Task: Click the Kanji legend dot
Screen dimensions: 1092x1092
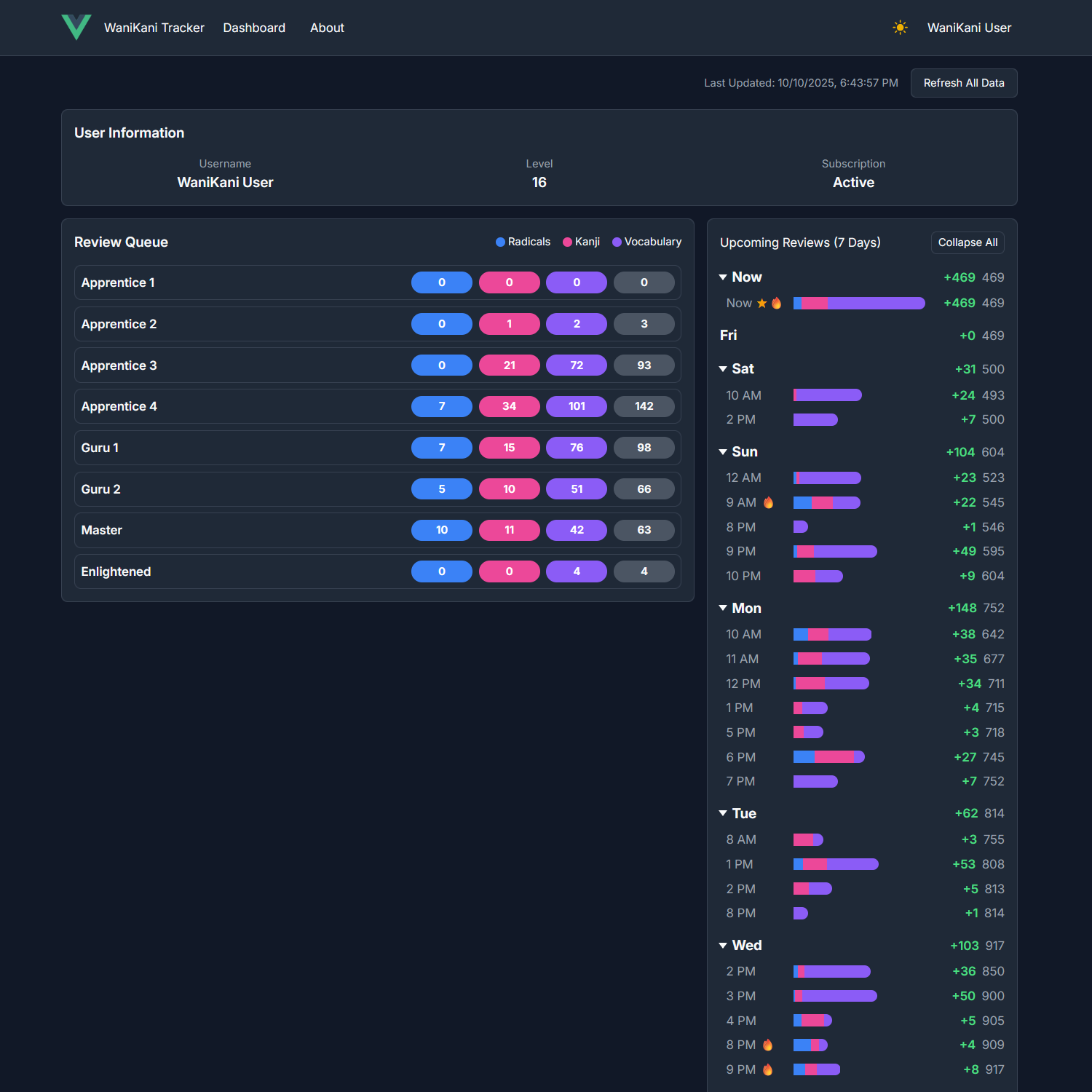Action: [568, 242]
